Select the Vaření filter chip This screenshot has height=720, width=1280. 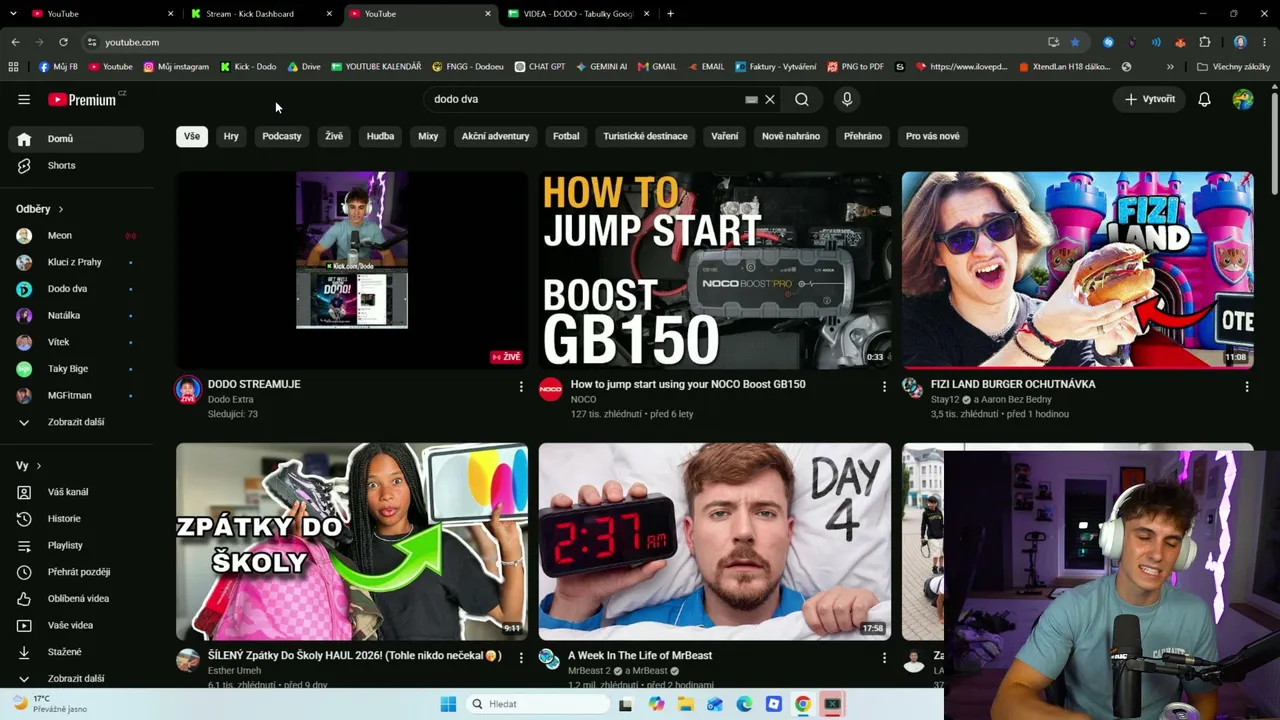pos(725,136)
